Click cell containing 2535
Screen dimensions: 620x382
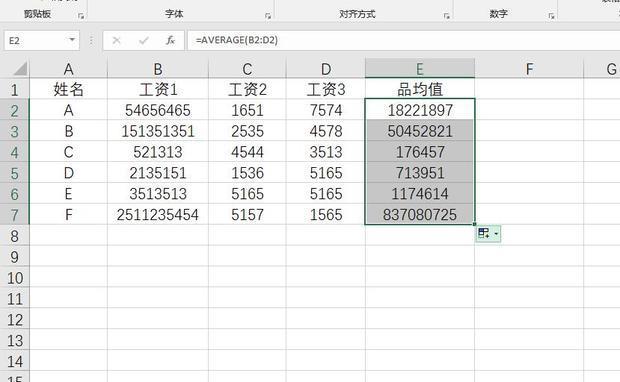pyautogui.click(x=247, y=131)
